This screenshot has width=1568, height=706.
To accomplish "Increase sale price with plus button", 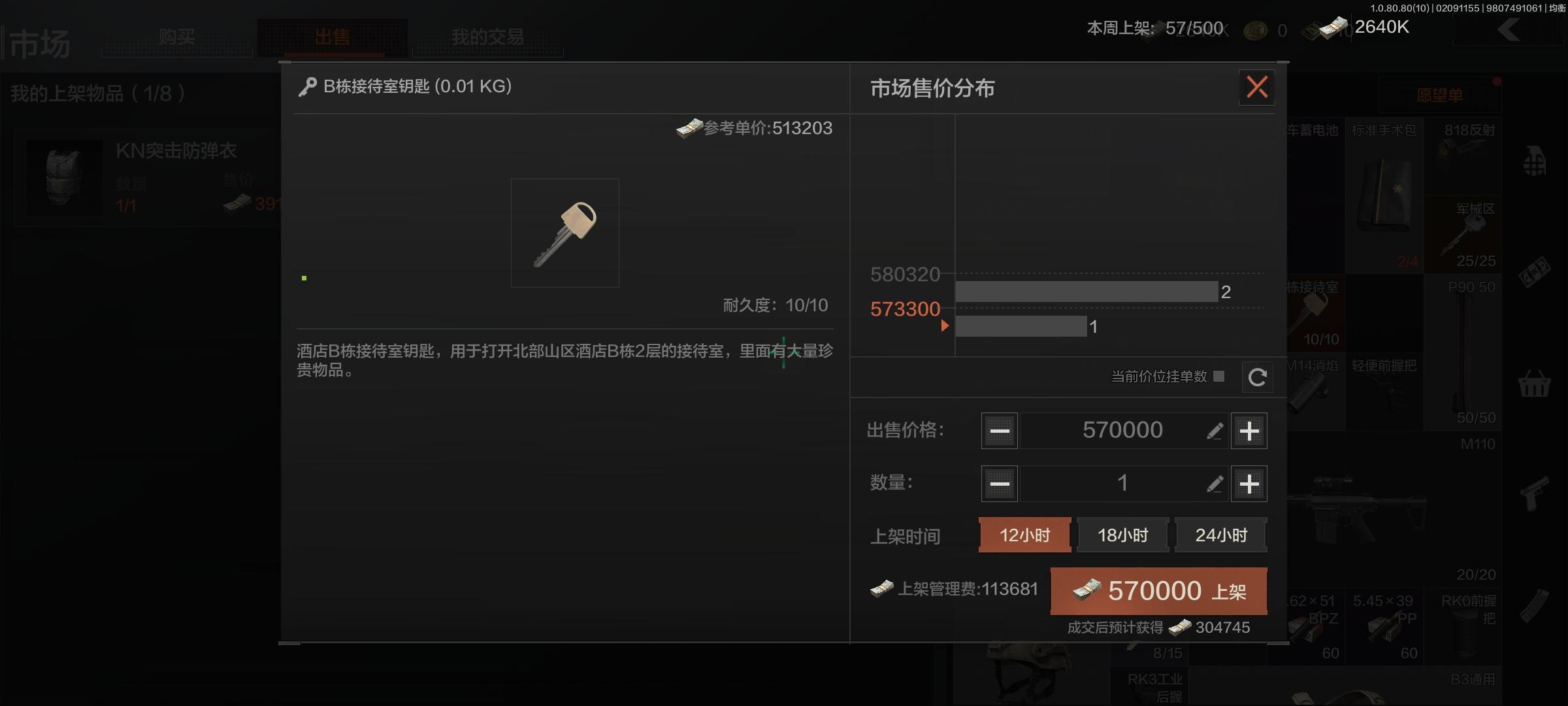I will (x=1249, y=431).
